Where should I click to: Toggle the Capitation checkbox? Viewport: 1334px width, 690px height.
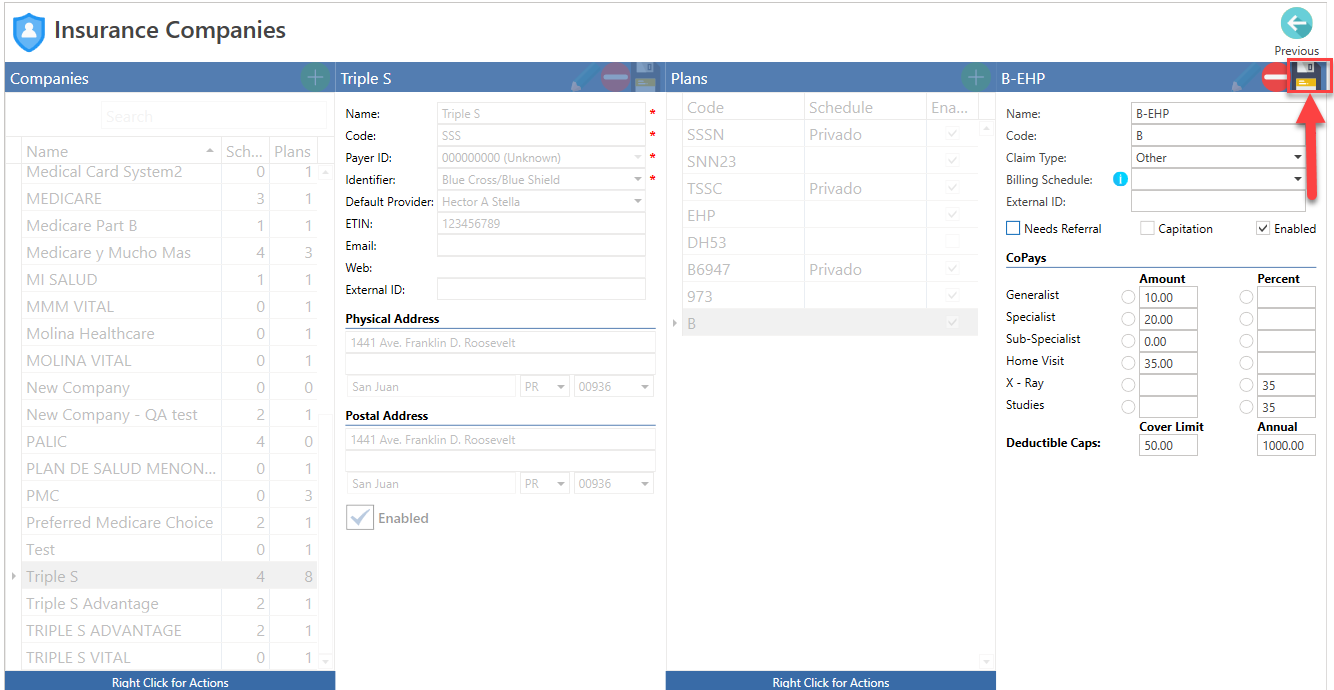click(1147, 229)
